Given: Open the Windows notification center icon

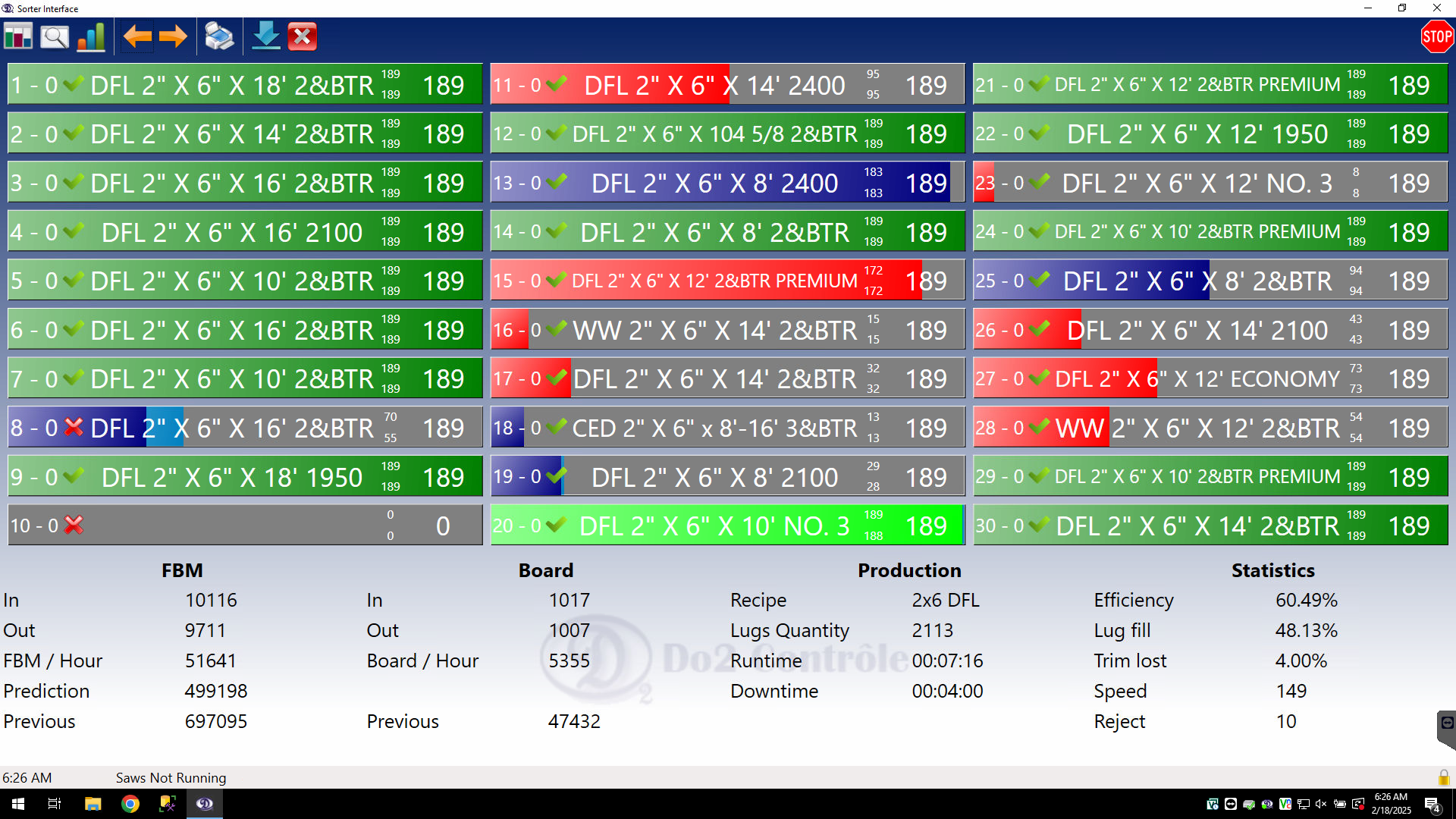Looking at the screenshot, I should 1432,805.
